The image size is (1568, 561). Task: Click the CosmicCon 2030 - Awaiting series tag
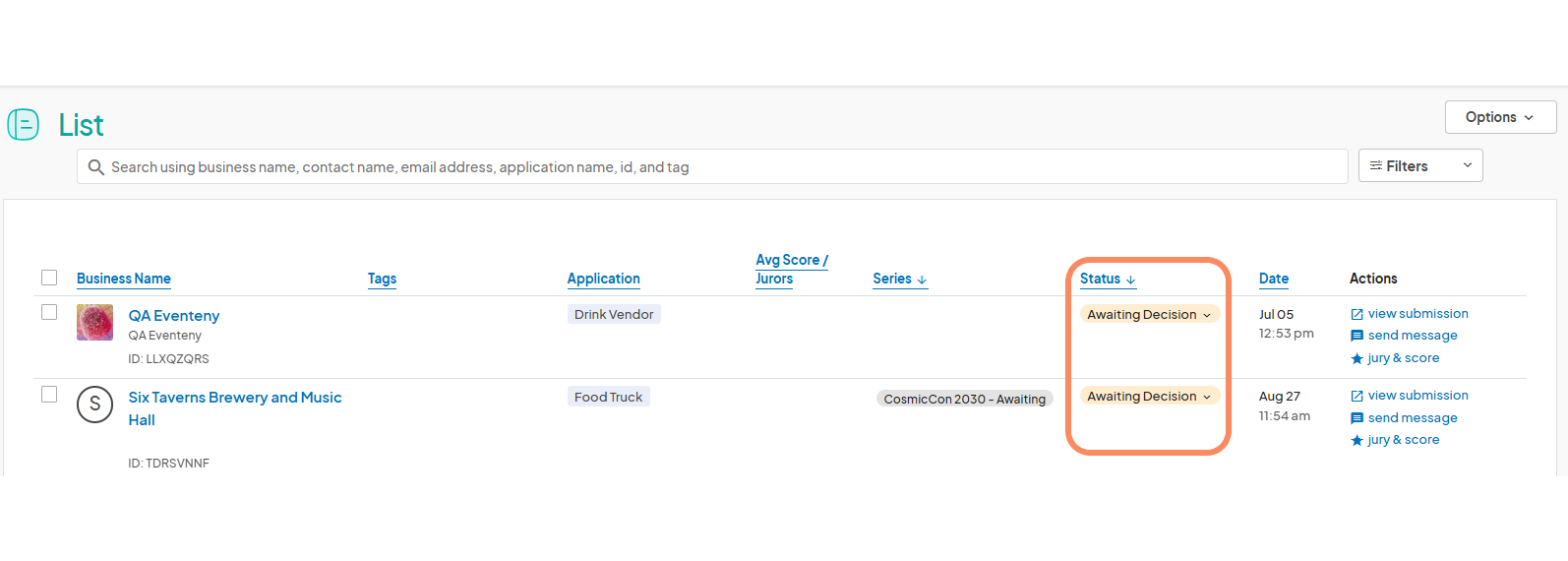click(965, 399)
